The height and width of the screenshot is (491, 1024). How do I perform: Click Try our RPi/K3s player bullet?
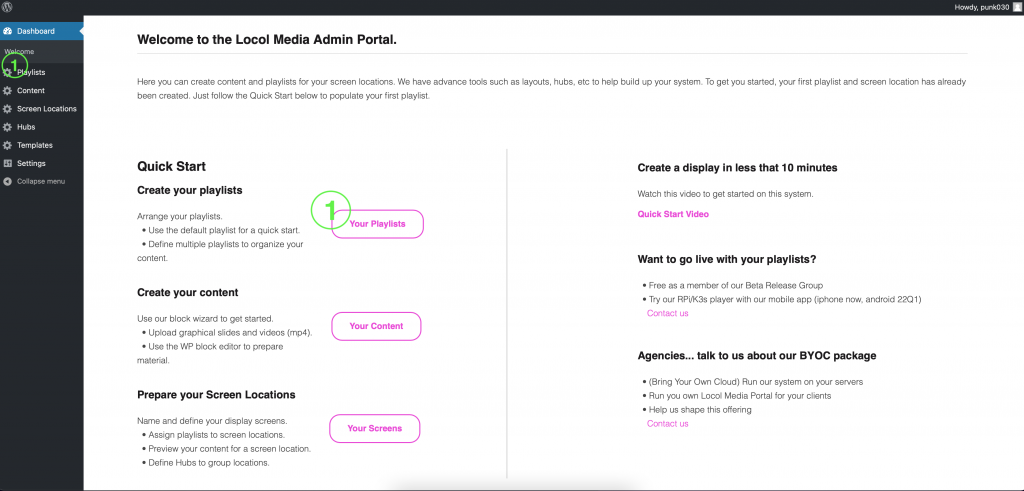[785, 299]
